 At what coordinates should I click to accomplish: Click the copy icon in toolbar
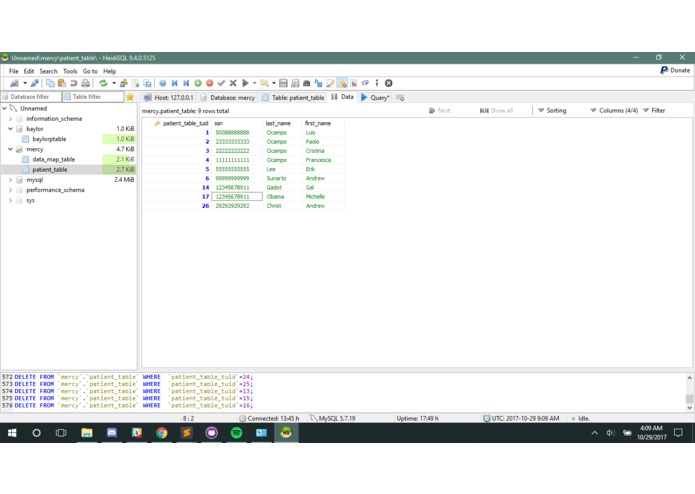click(x=50, y=83)
